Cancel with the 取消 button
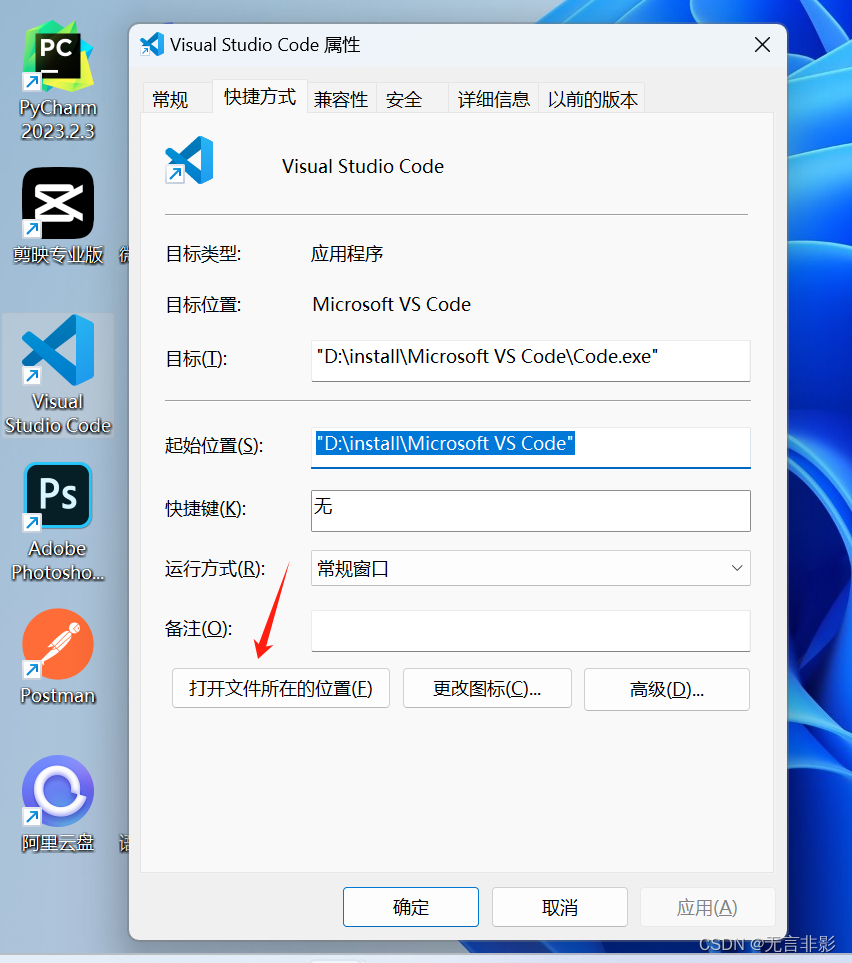This screenshot has width=852, height=963. tap(560, 906)
